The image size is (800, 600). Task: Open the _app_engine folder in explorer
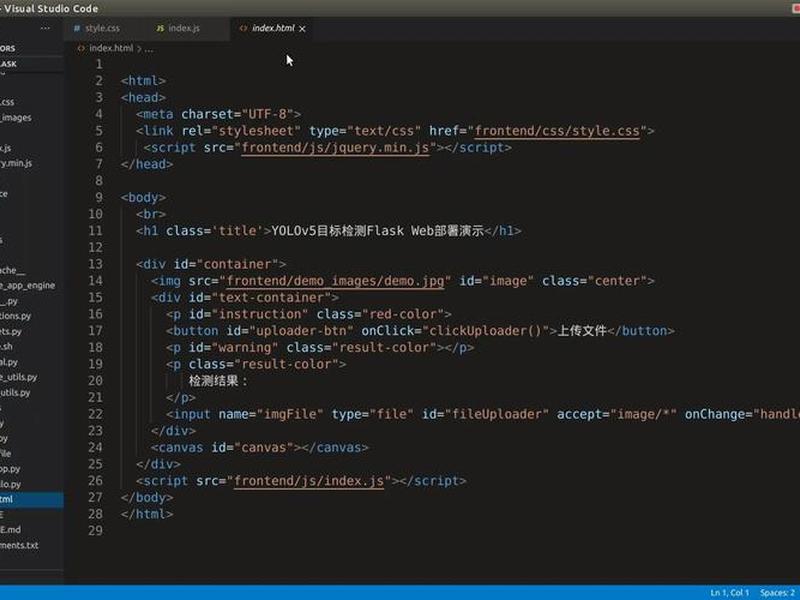[x=28, y=285]
